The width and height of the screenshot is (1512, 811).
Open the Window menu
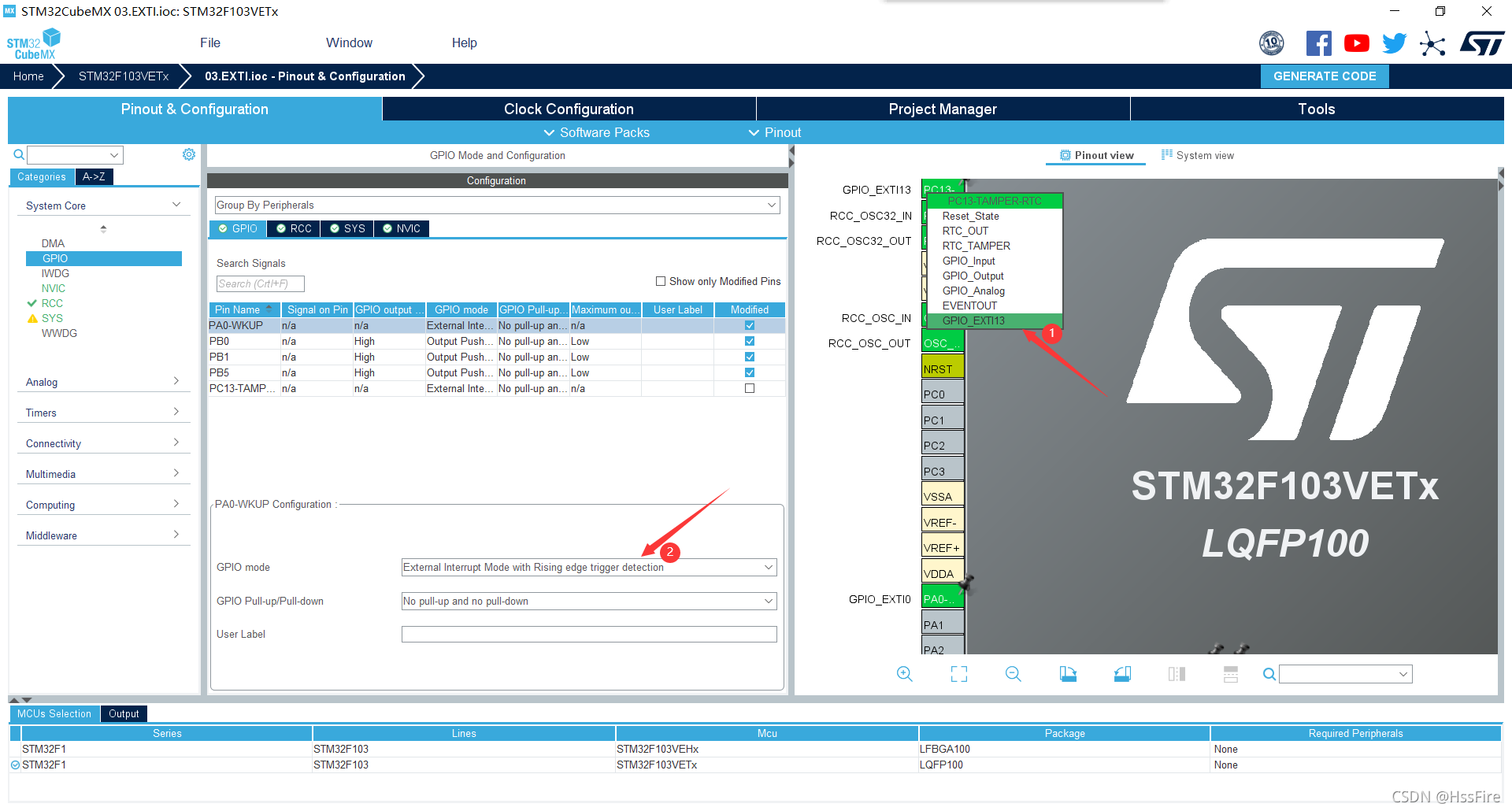click(349, 43)
